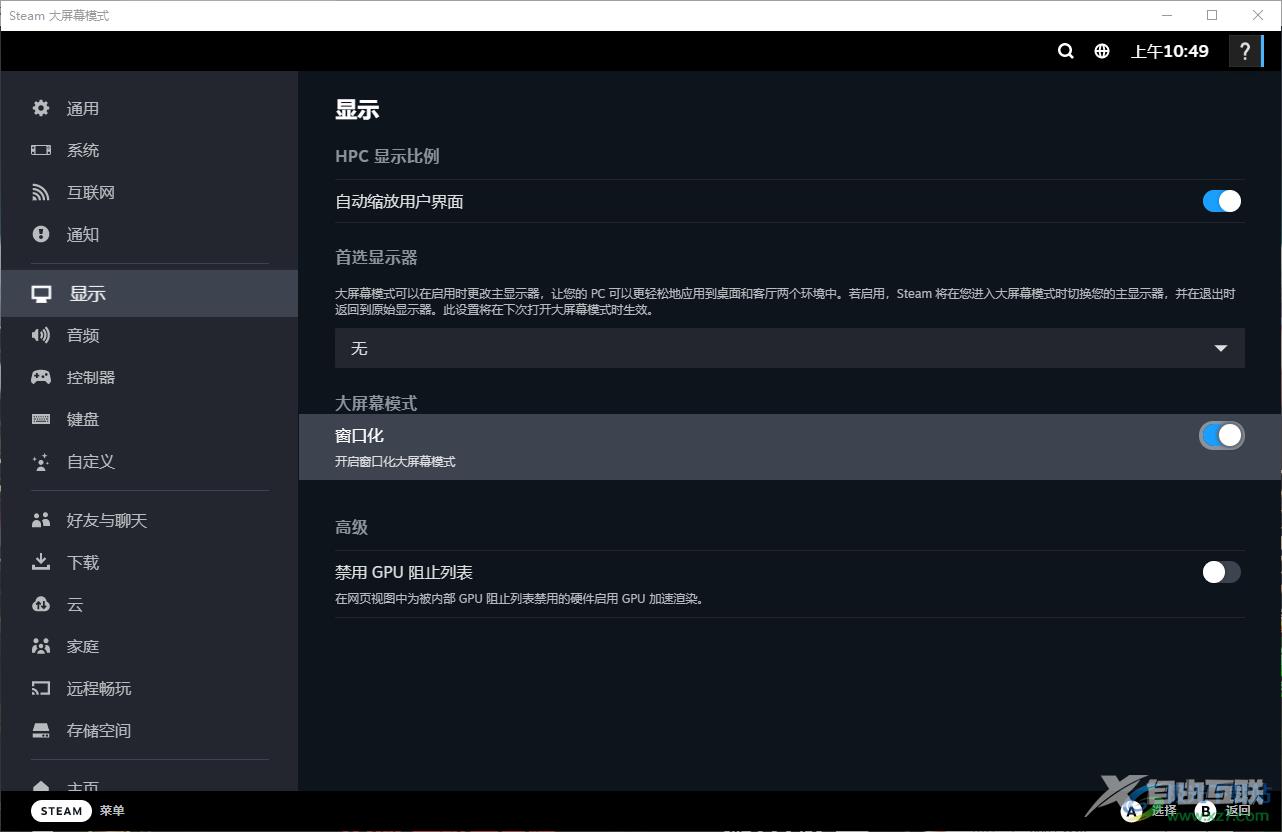Go to the 控制器 settings section
The height and width of the screenshot is (832, 1282).
coord(149,377)
